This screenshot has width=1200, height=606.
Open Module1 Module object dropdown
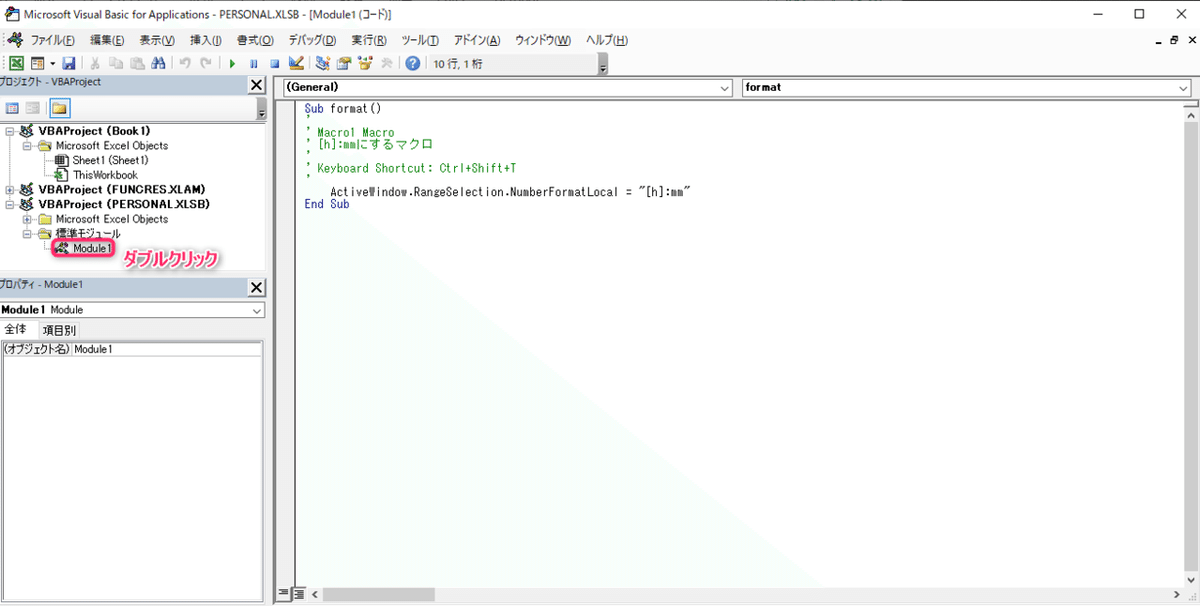click(x=258, y=310)
